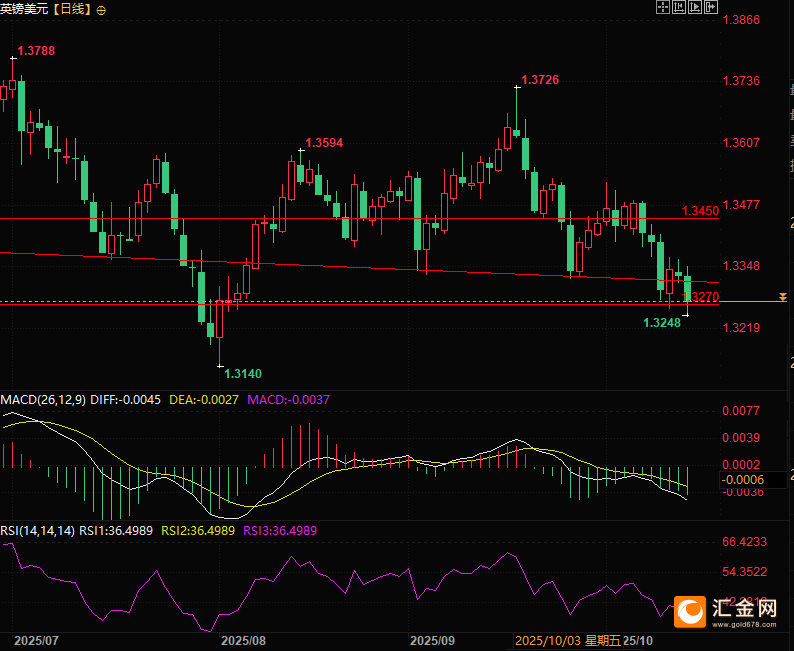Click the 25/10 date label
This screenshot has width=794, height=651.
tap(638, 641)
